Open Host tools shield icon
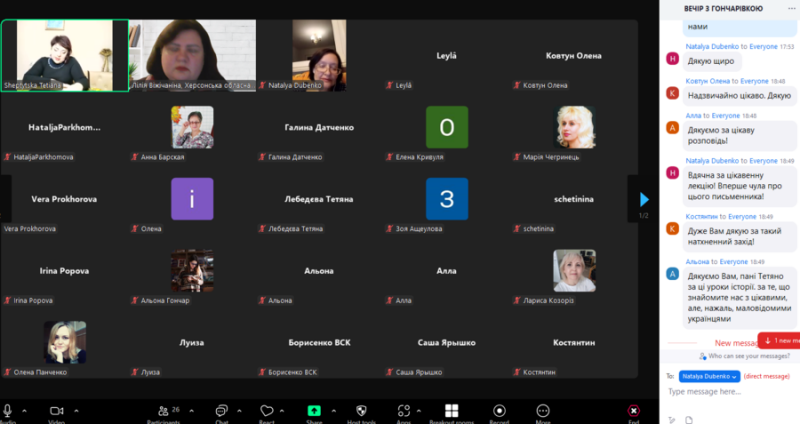The height and width of the screenshot is (424, 800). click(361, 410)
